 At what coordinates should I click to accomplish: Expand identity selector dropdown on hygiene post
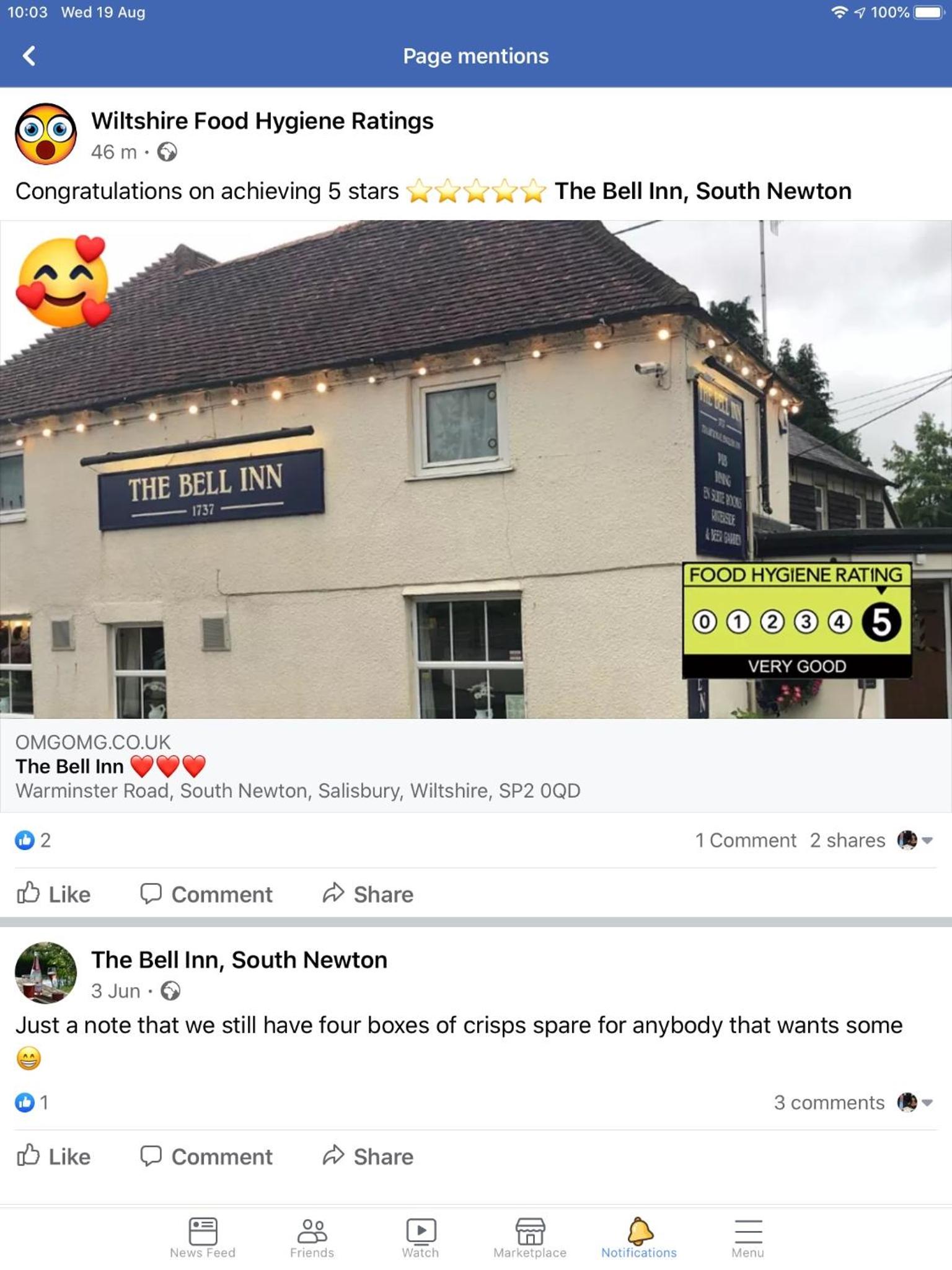tap(915, 840)
